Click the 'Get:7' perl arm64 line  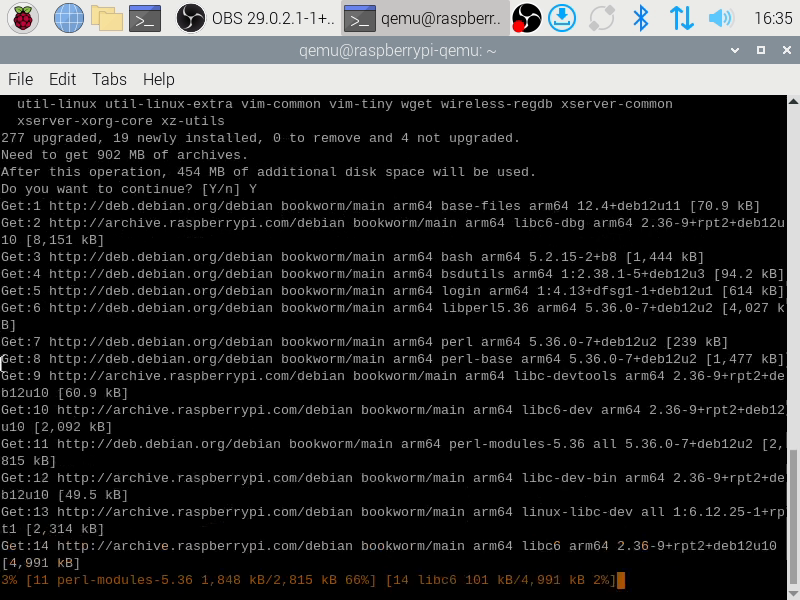click(x=364, y=342)
